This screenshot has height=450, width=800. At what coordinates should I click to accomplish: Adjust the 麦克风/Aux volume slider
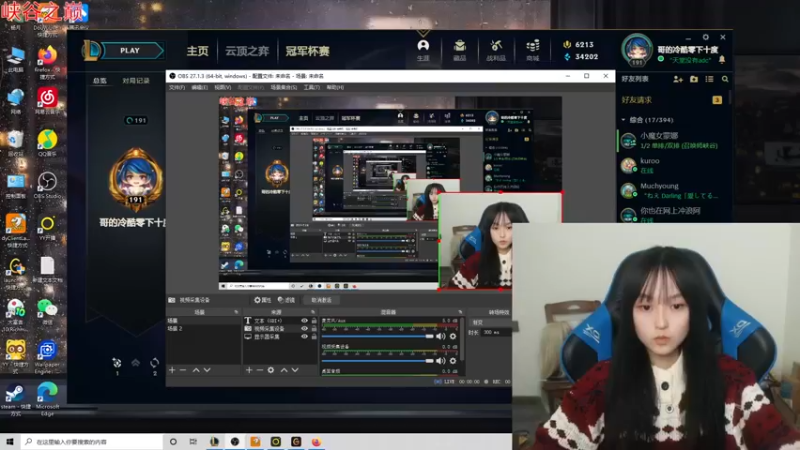[378, 336]
